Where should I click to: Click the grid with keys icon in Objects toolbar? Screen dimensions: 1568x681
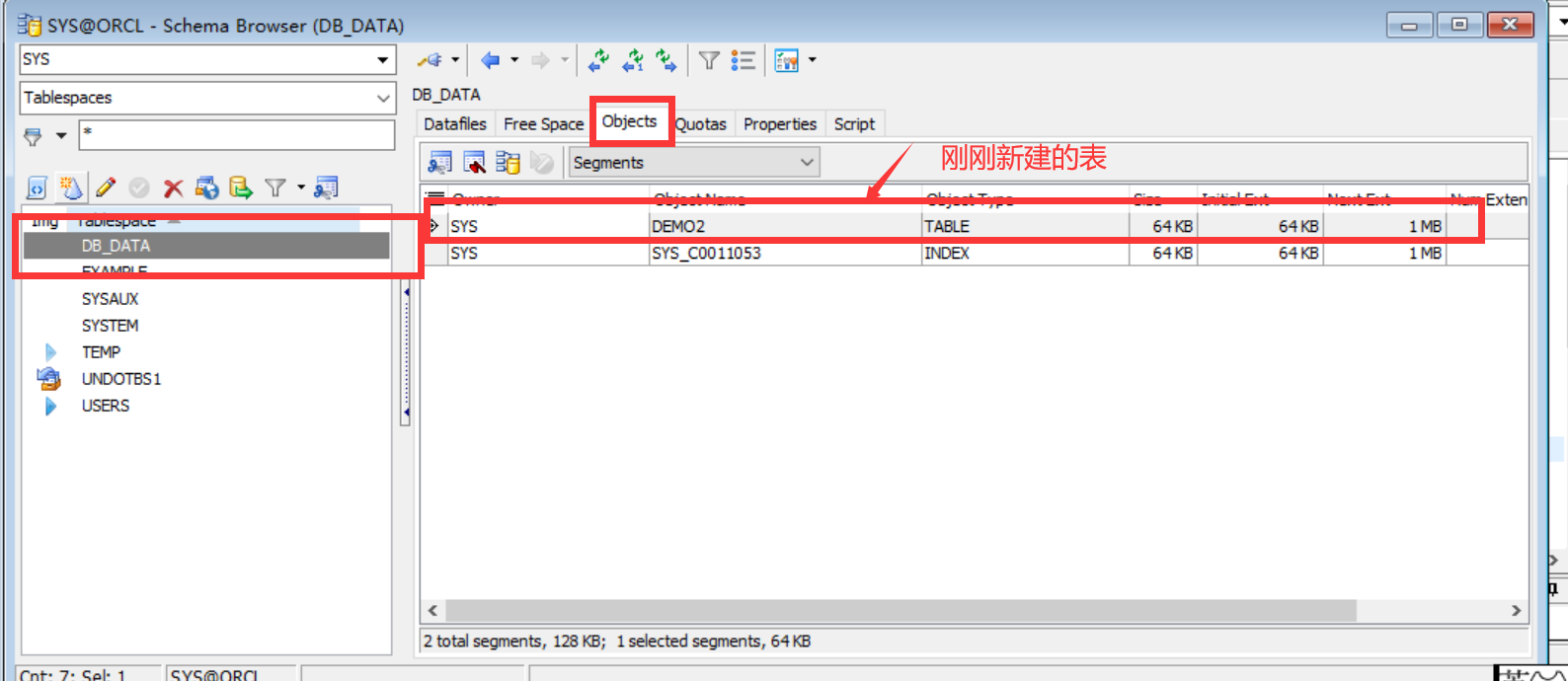(440, 163)
